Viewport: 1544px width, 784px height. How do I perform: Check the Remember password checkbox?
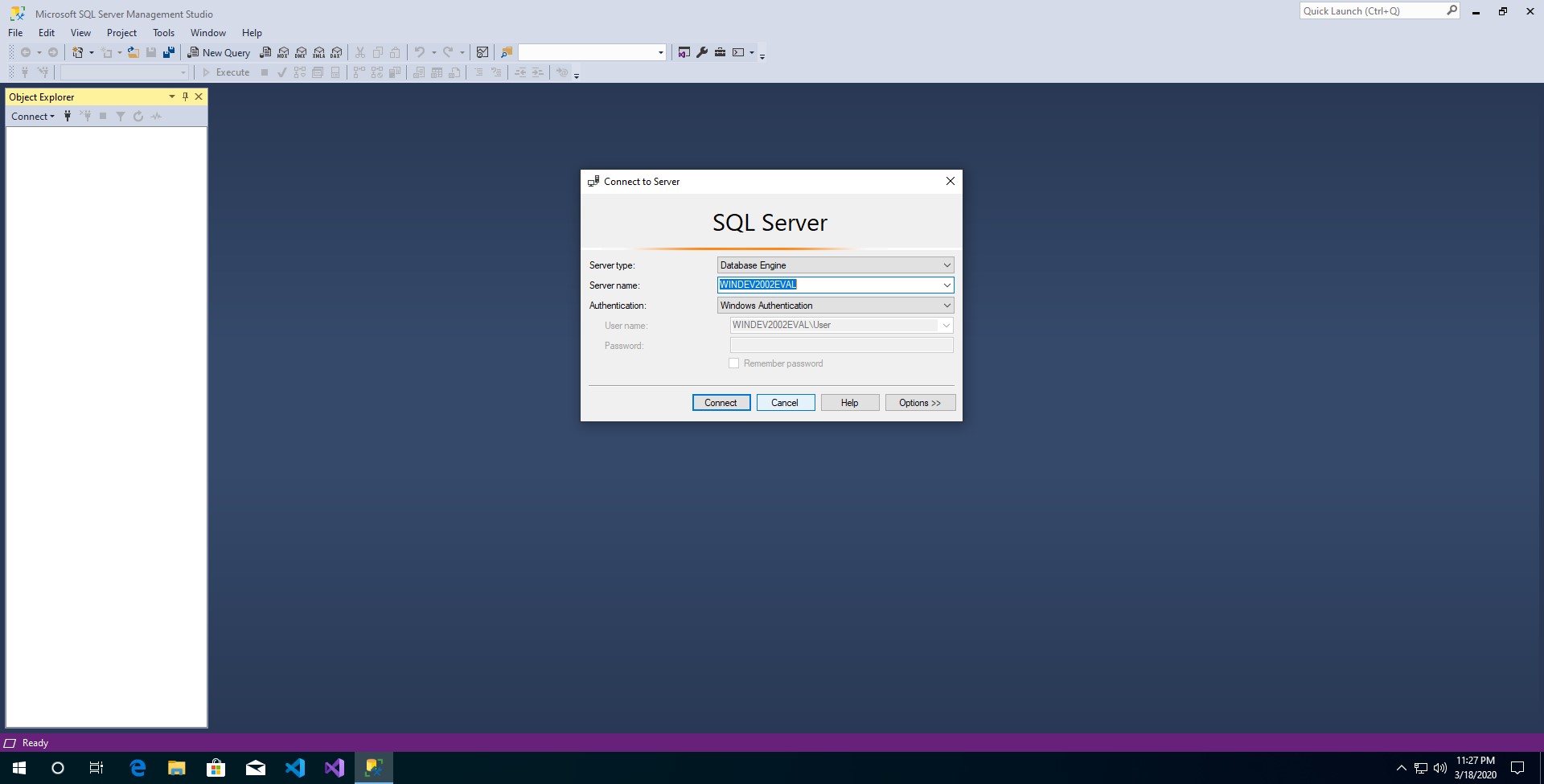(733, 363)
